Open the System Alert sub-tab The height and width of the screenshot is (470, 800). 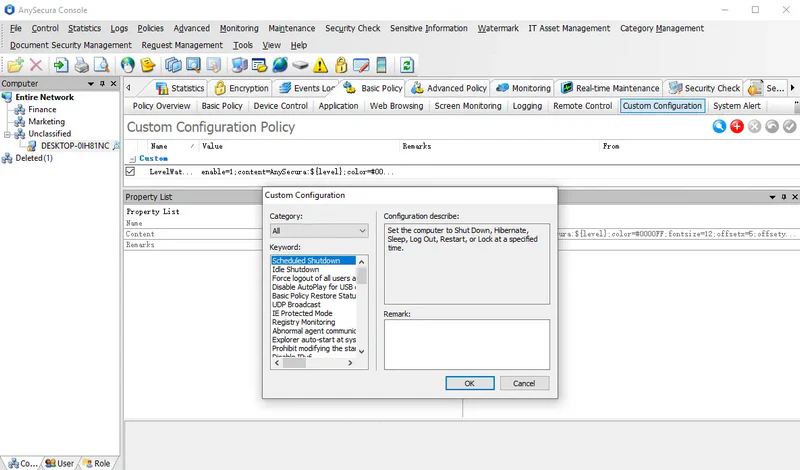pos(737,106)
